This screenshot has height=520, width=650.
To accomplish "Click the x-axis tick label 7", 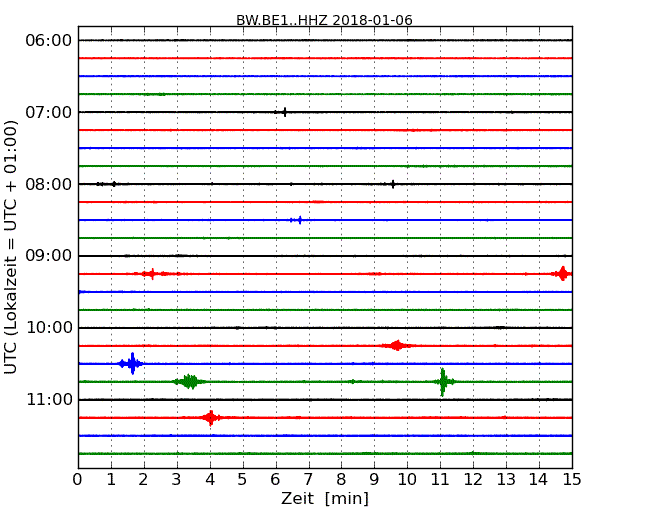I will coord(308,480).
